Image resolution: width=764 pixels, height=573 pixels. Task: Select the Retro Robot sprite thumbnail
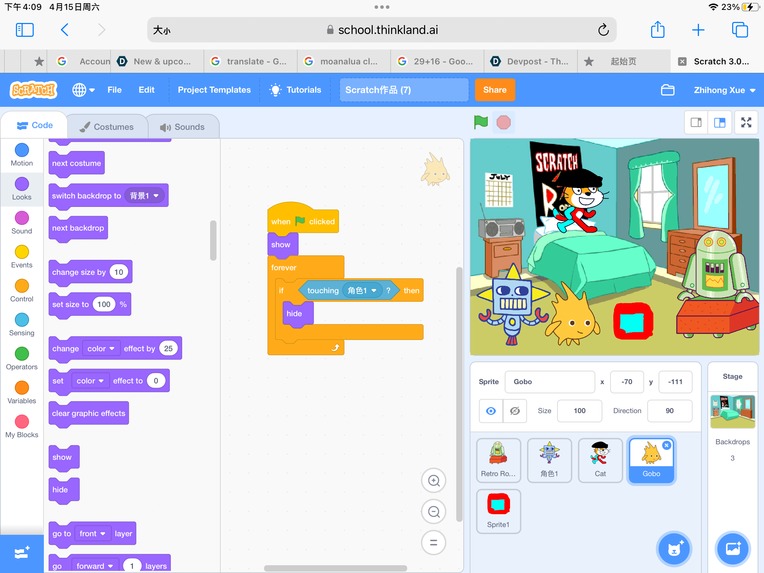(x=498, y=460)
